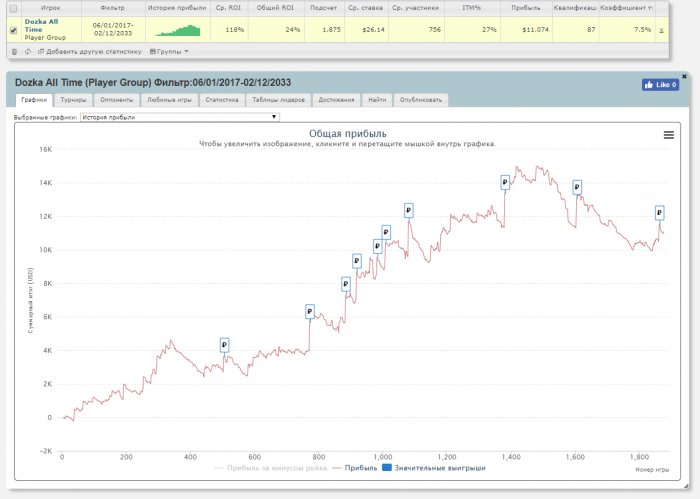Click the Facebook Like button
Screen dimensions: 700x499
pos(660,85)
